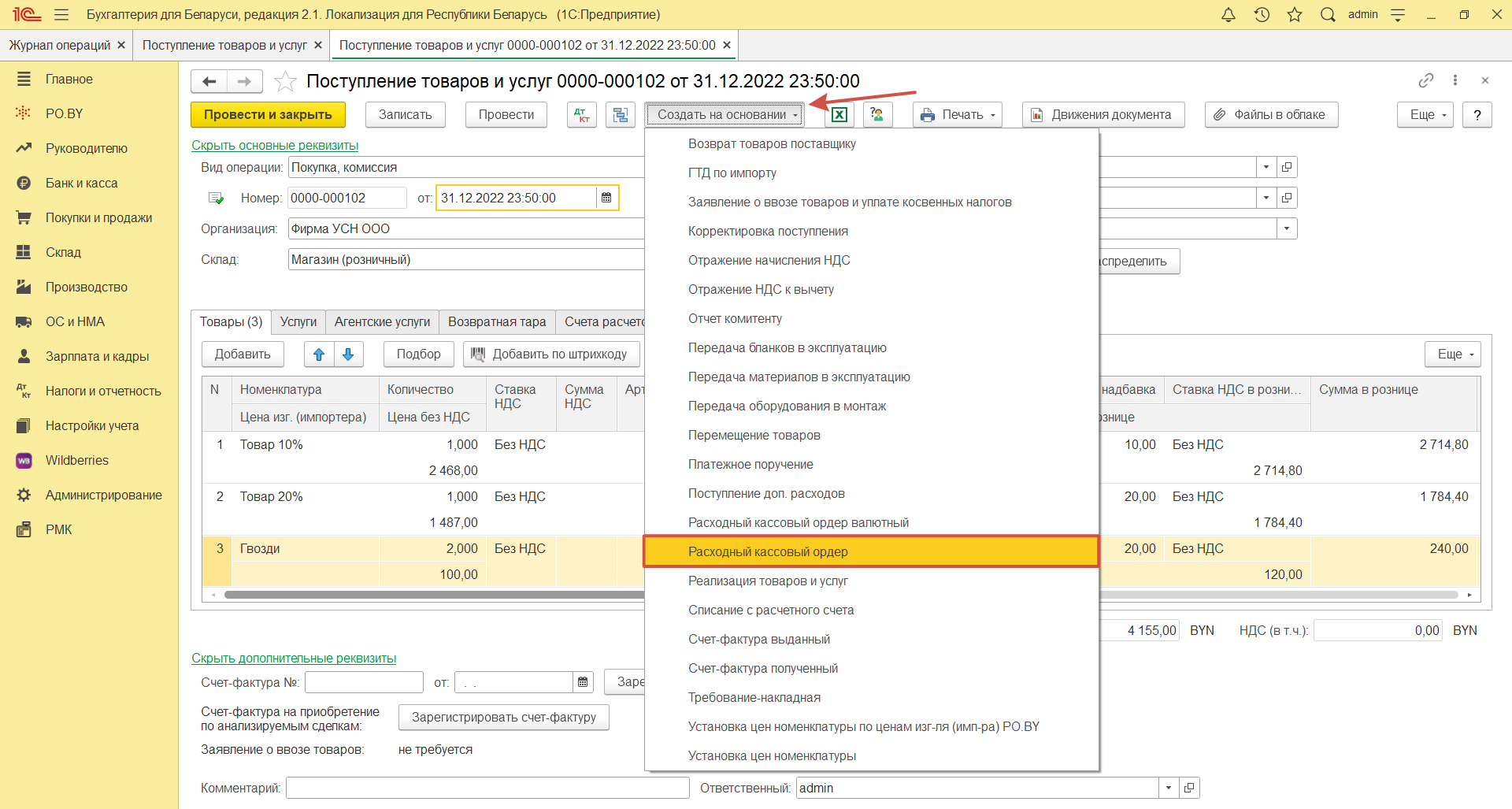Move row up with blue arrow

(x=319, y=354)
